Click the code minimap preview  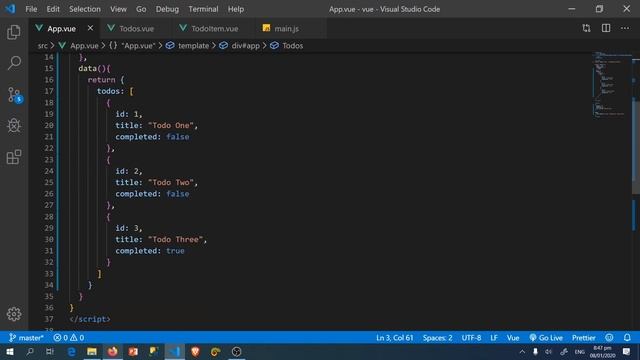click(x=611, y=84)
